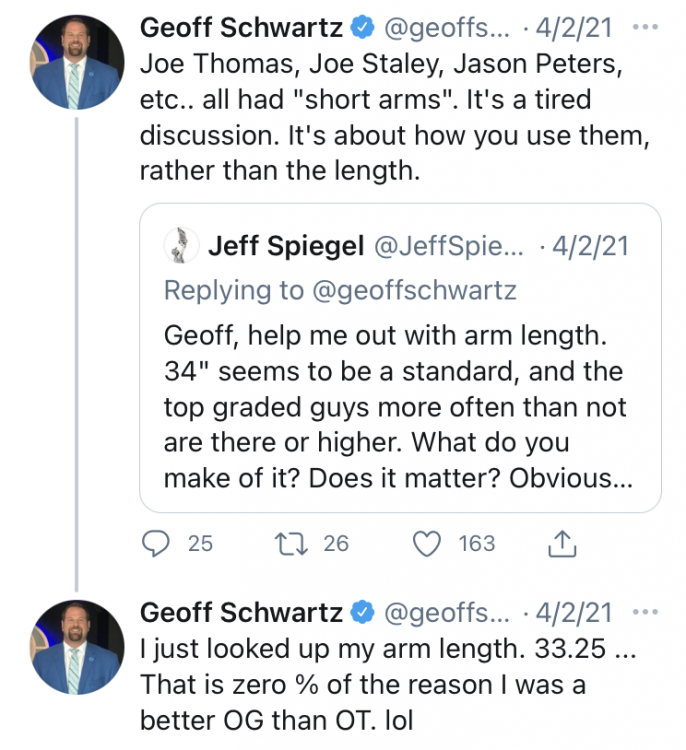
Task: Tap Jeff Spiegel's small avatar in quote
Action: [182, 245]
